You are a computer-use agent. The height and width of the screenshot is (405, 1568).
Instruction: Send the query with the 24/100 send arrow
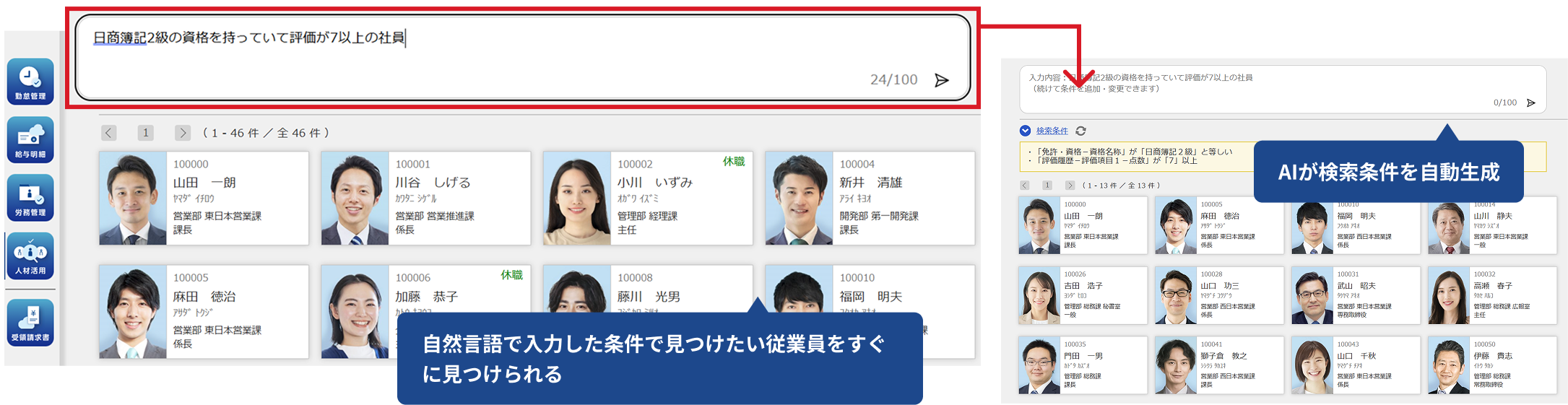[x=942, y=80]
